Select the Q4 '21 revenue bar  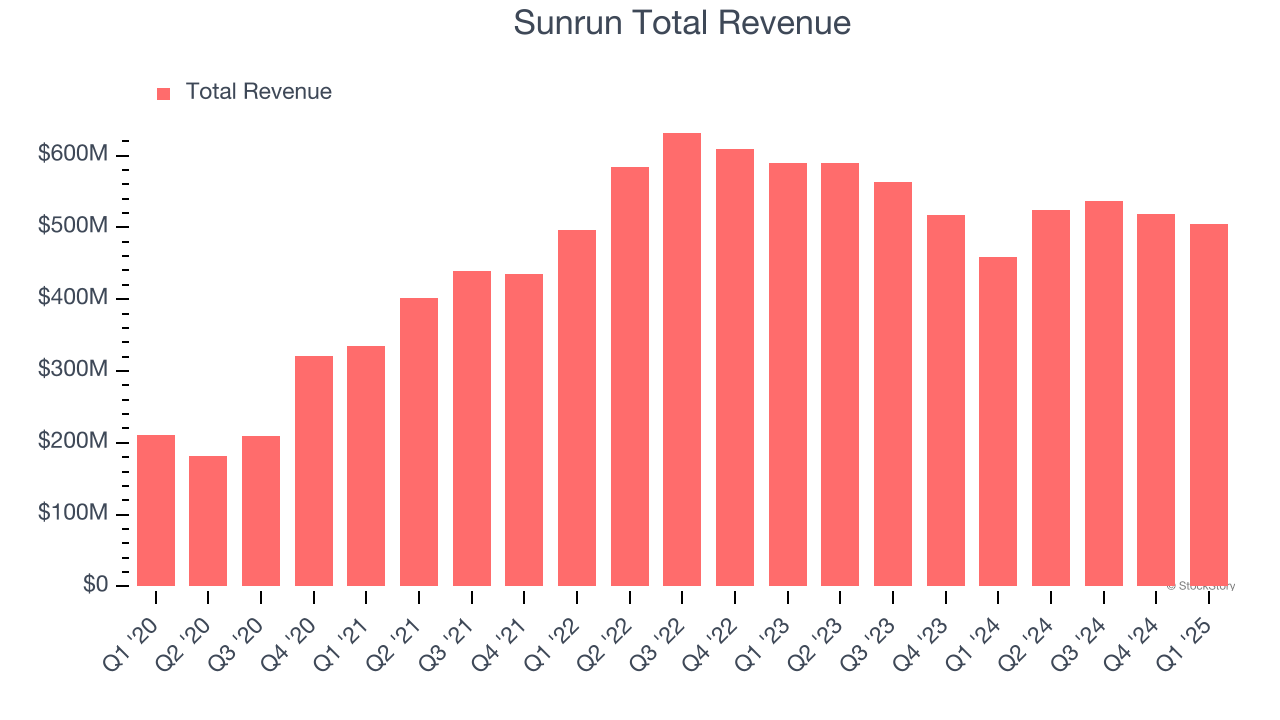coord(524,430)
